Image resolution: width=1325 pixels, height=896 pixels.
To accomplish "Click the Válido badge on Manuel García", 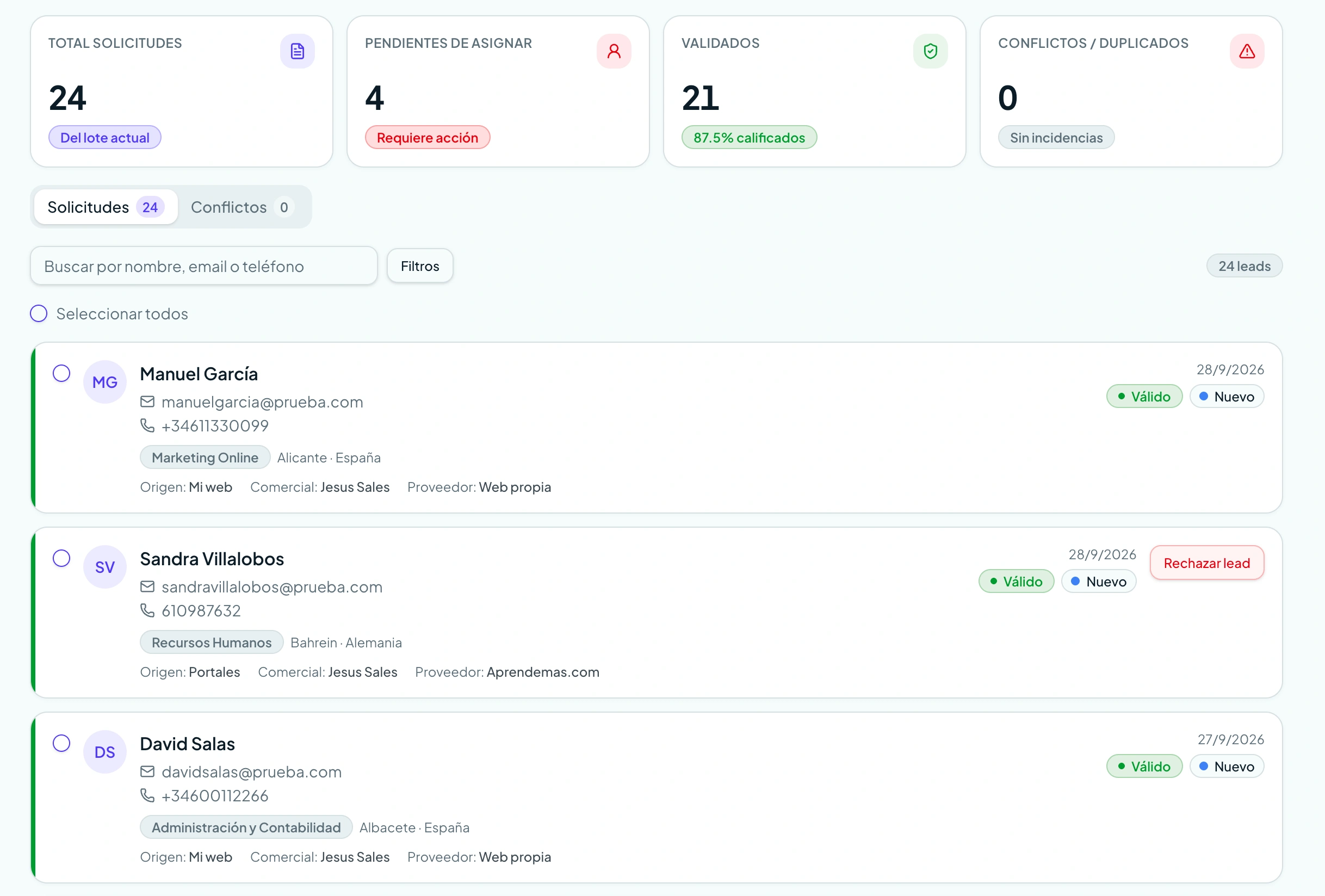I will click(1144, 397).
